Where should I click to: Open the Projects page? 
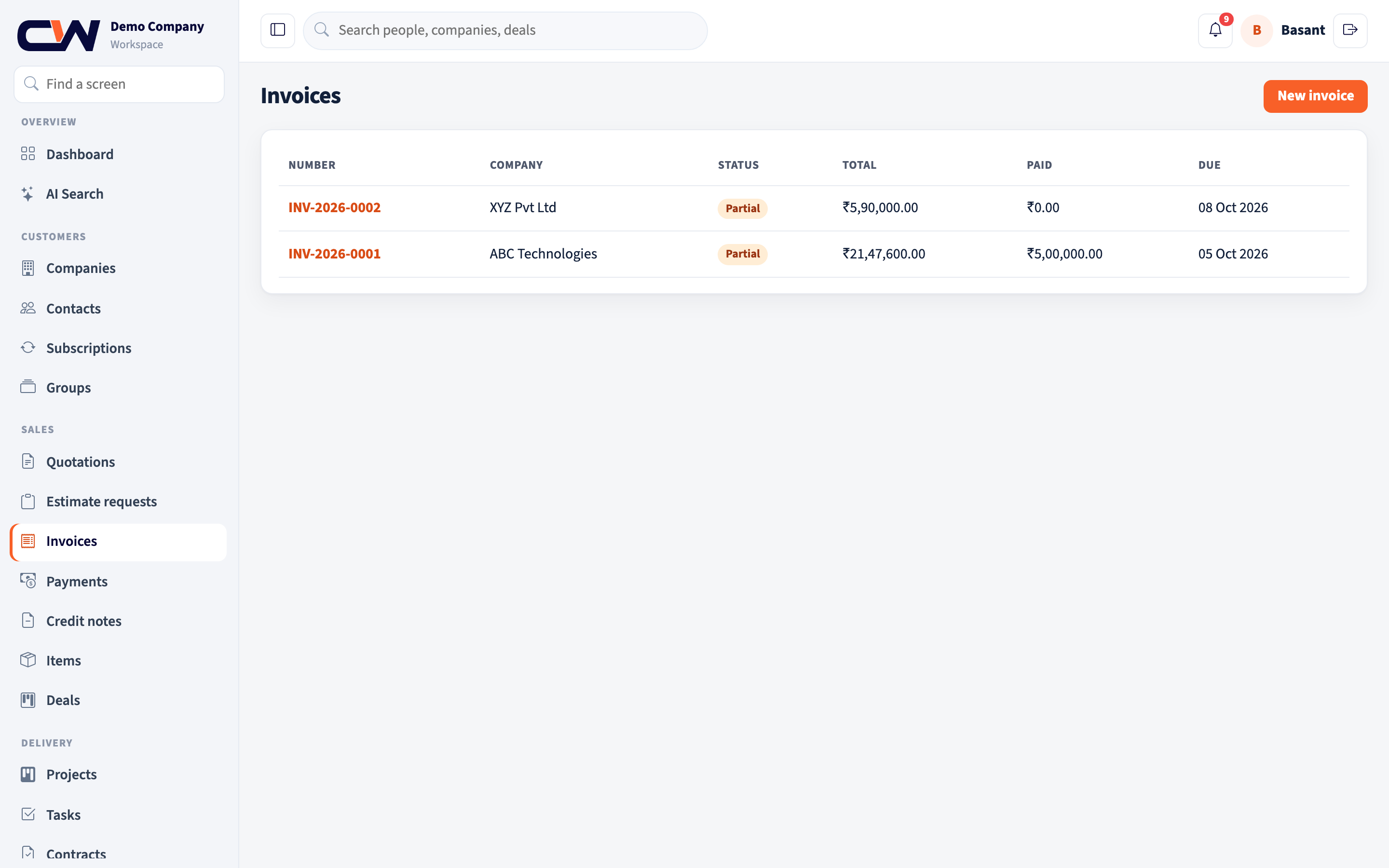pyautogui.click(x=118, y=774)
